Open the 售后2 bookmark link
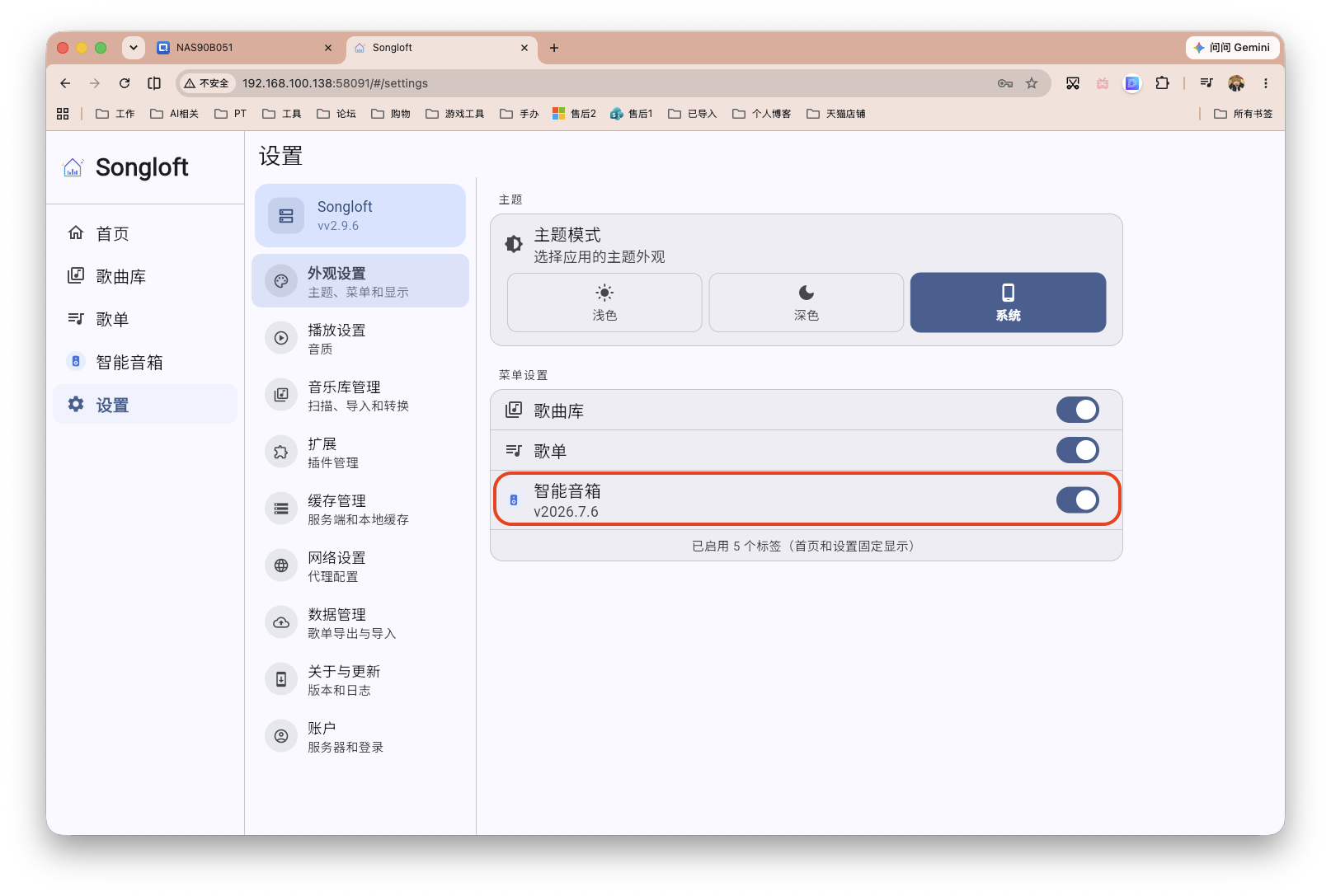Image resolution: width=1331 pixels, height=896 pixels. pos(575,114)
